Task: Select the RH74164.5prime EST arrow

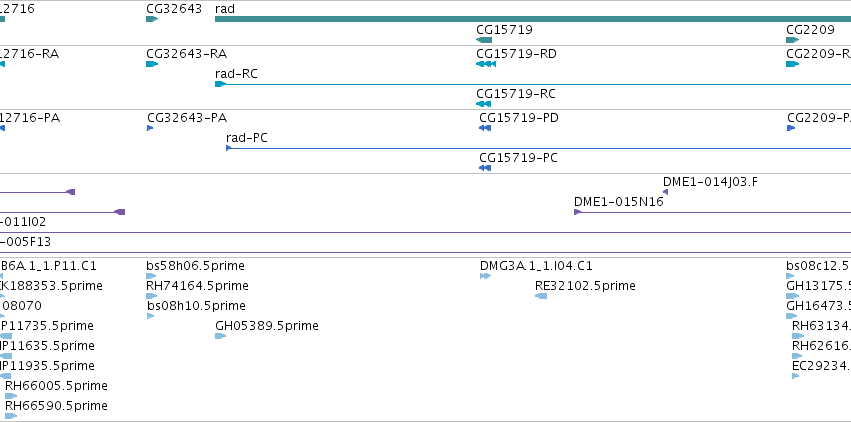Action: [151, 296]
